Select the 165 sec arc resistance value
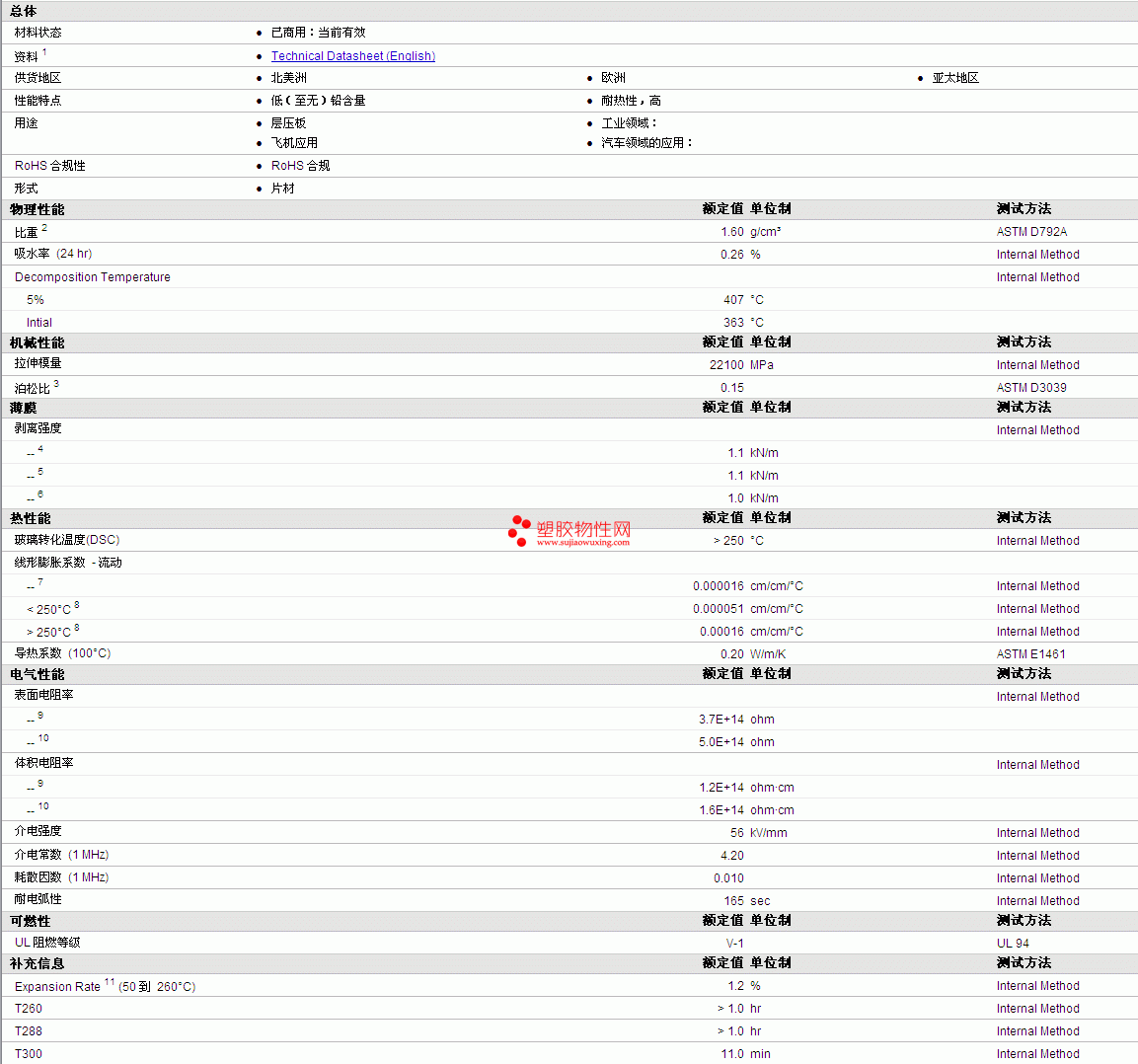This screenshot has width=1138, height=1064. pyautogui.click(x=747, y=901)
